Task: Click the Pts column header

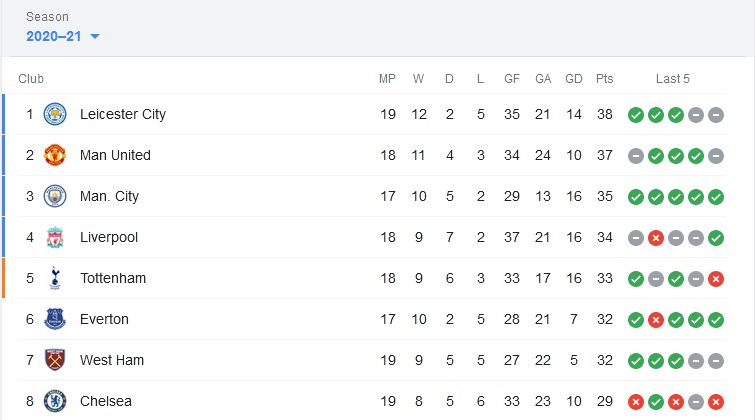Action: point(604,79)
